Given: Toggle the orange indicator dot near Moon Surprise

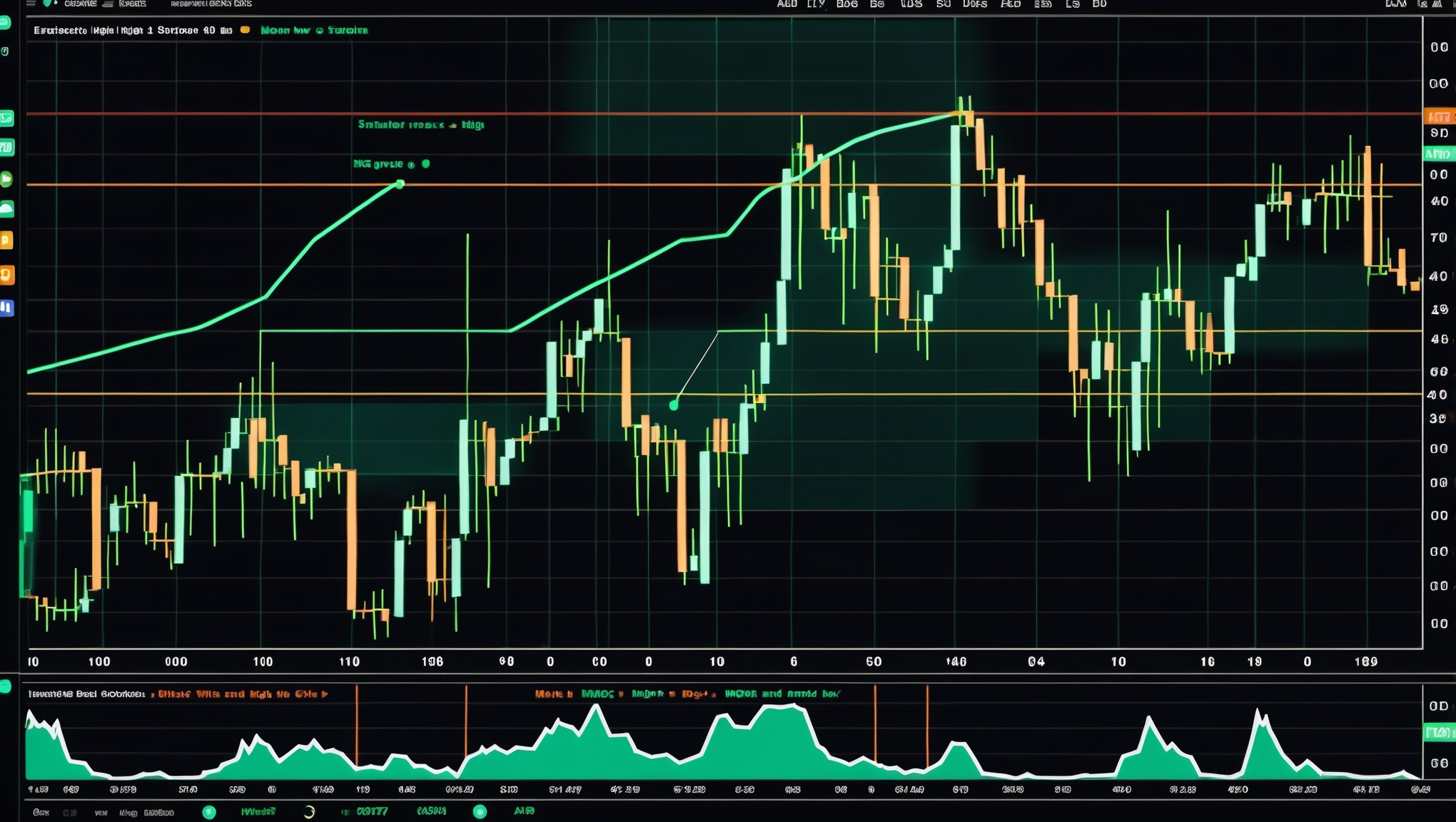Looking at the screenshot, I should 245,30.
